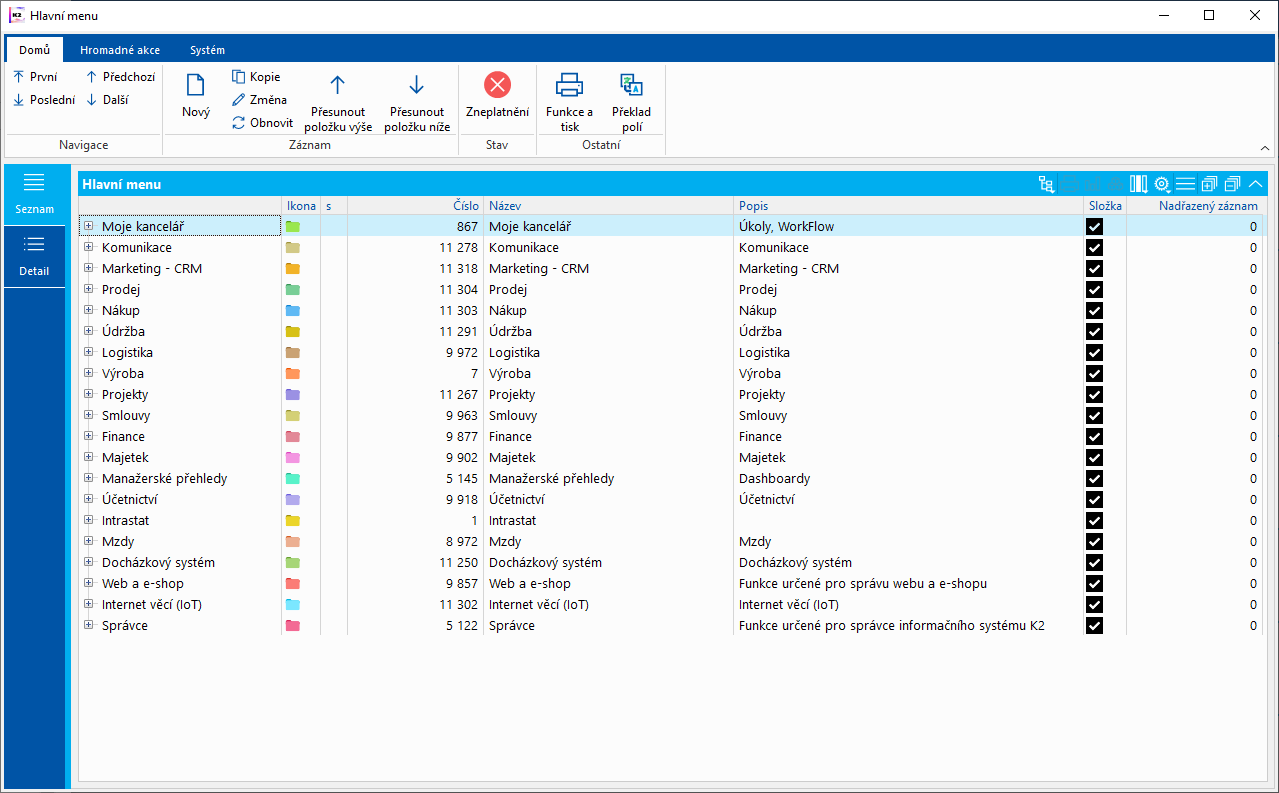Expand the Prodej tree node
This screenshot has height=793, width=1279.
coord(89,290)
